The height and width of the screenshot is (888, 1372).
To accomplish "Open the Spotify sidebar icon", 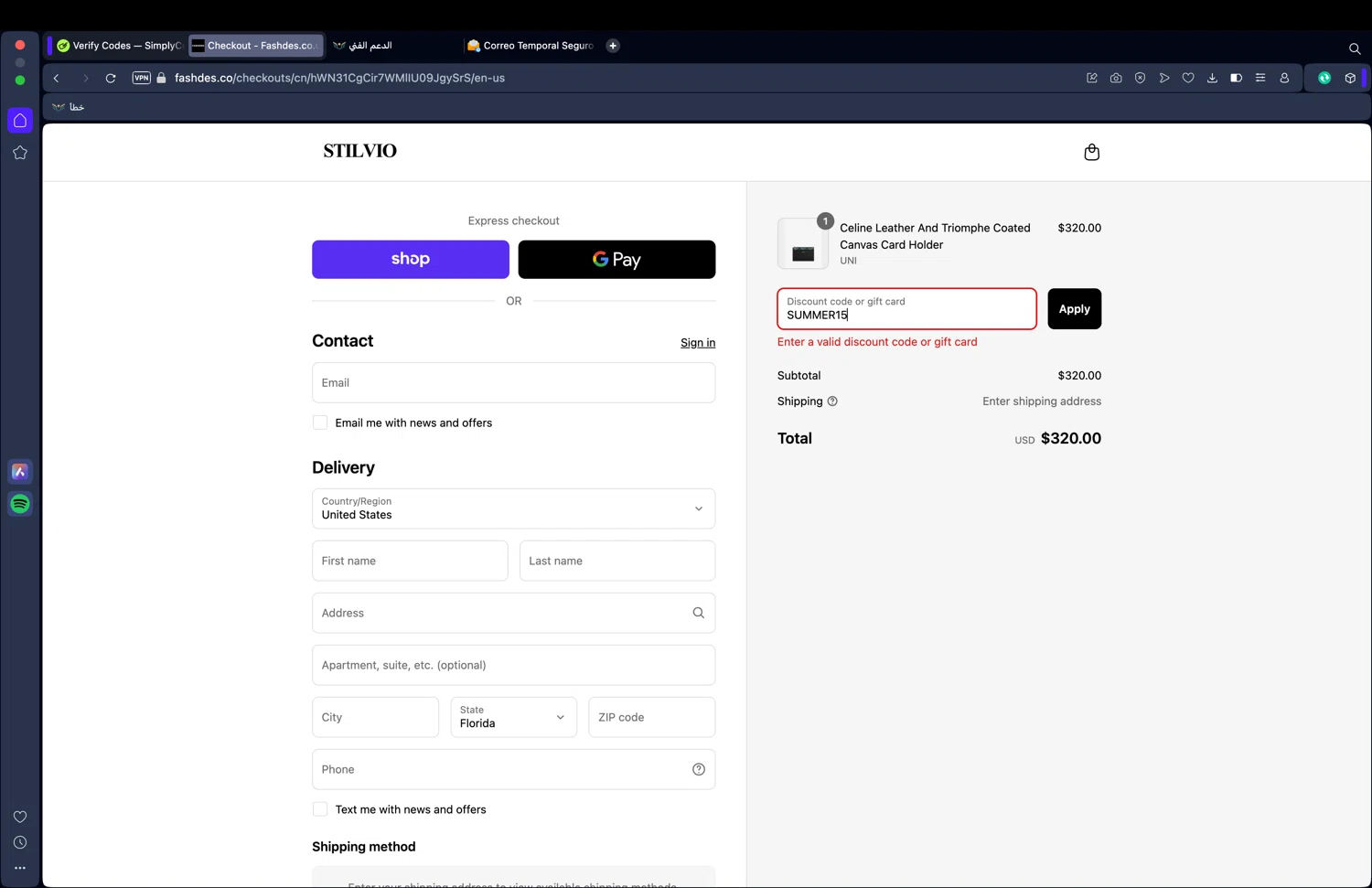I will [20, 504].
